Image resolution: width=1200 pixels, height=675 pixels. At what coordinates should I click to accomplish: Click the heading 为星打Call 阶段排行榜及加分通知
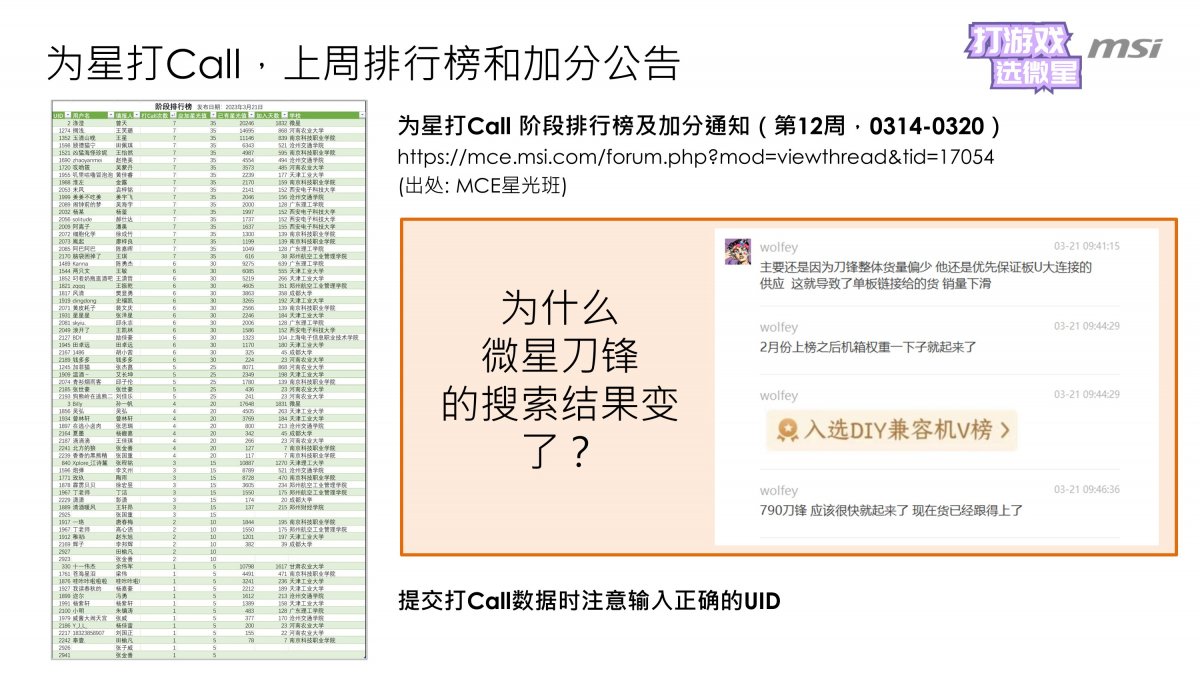coord(700,127)
